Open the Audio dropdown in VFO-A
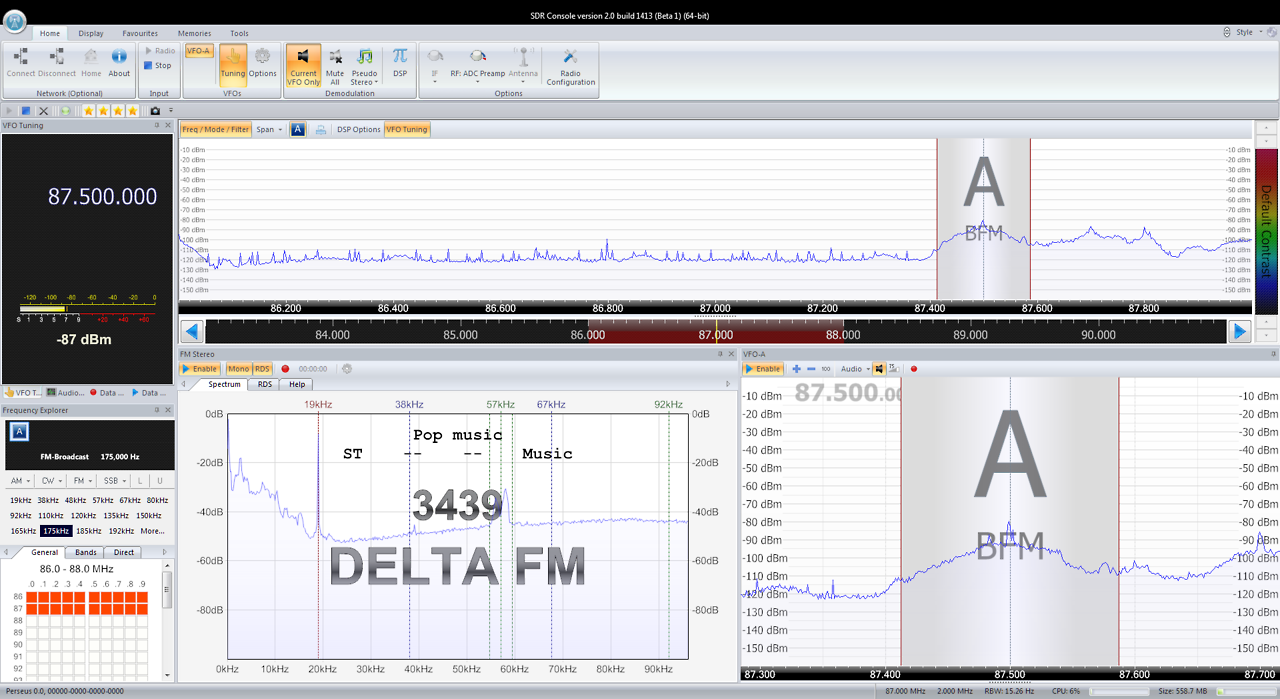Viewport: 1280px width, 699px height. click(x=855, y=369)
